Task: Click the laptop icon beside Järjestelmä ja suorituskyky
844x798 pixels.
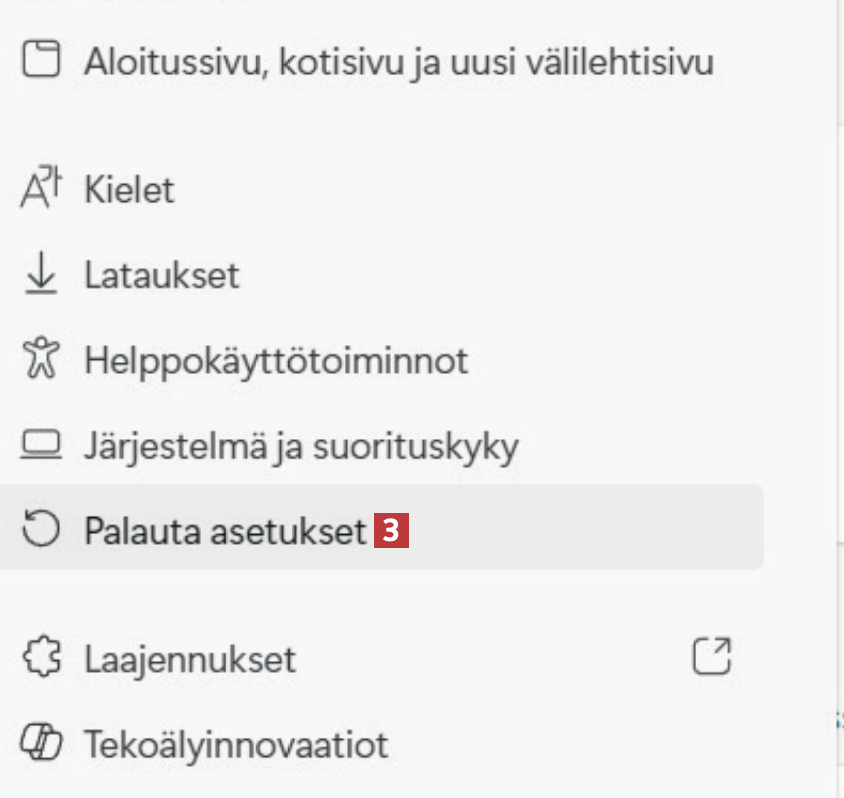Action: click(x=41, y=444)
